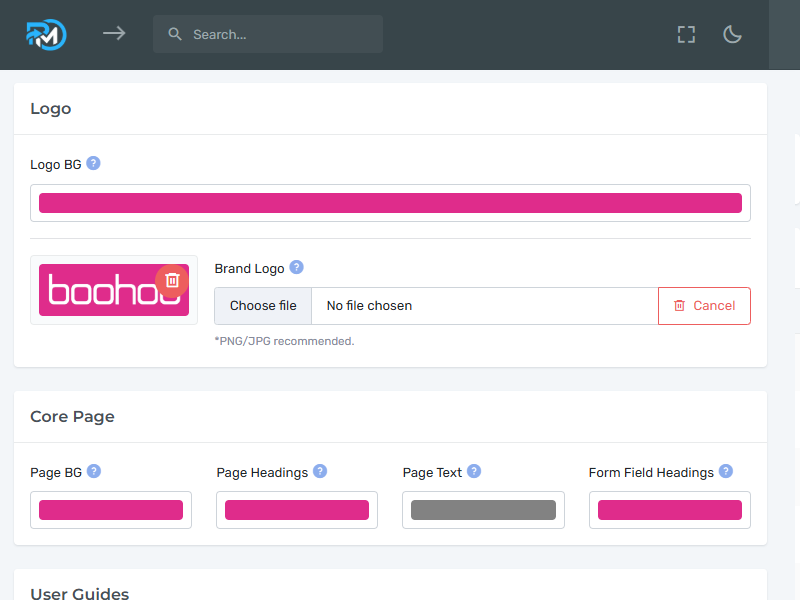
Task: Open help tooltip for Brand Logo
Action: point(296,268)
